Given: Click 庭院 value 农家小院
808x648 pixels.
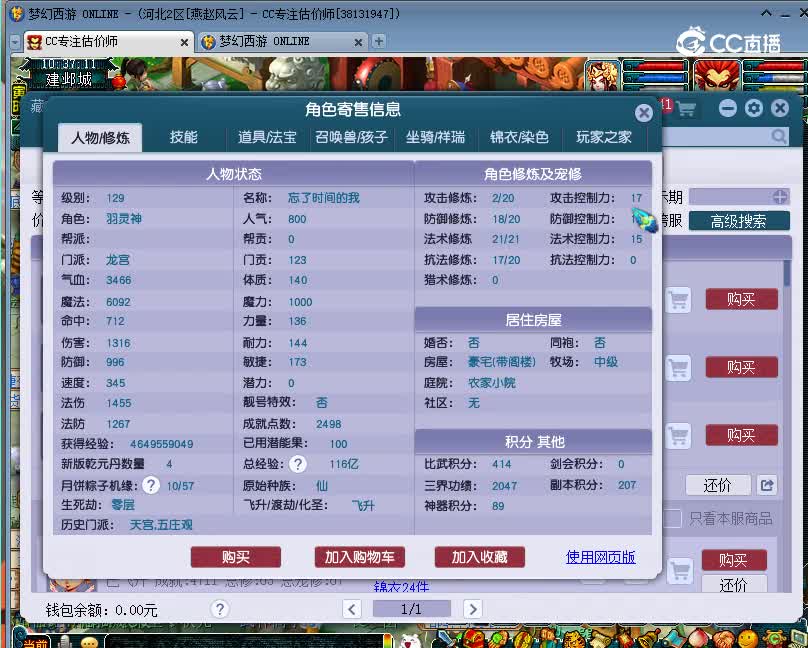Looking at the screenshot, I should [x=492, y=383].
